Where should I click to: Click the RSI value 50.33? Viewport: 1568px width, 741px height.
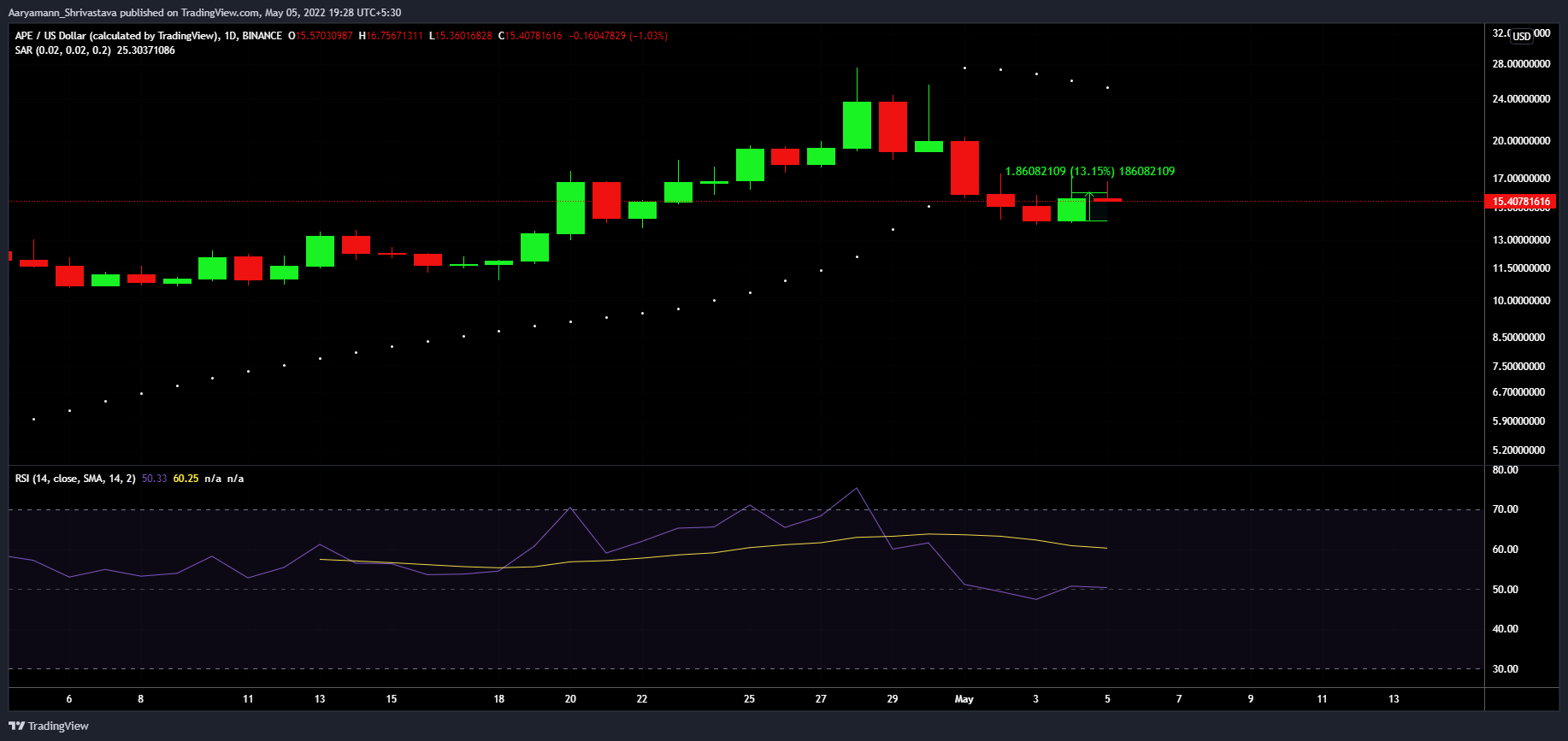(x=155, y=479)
